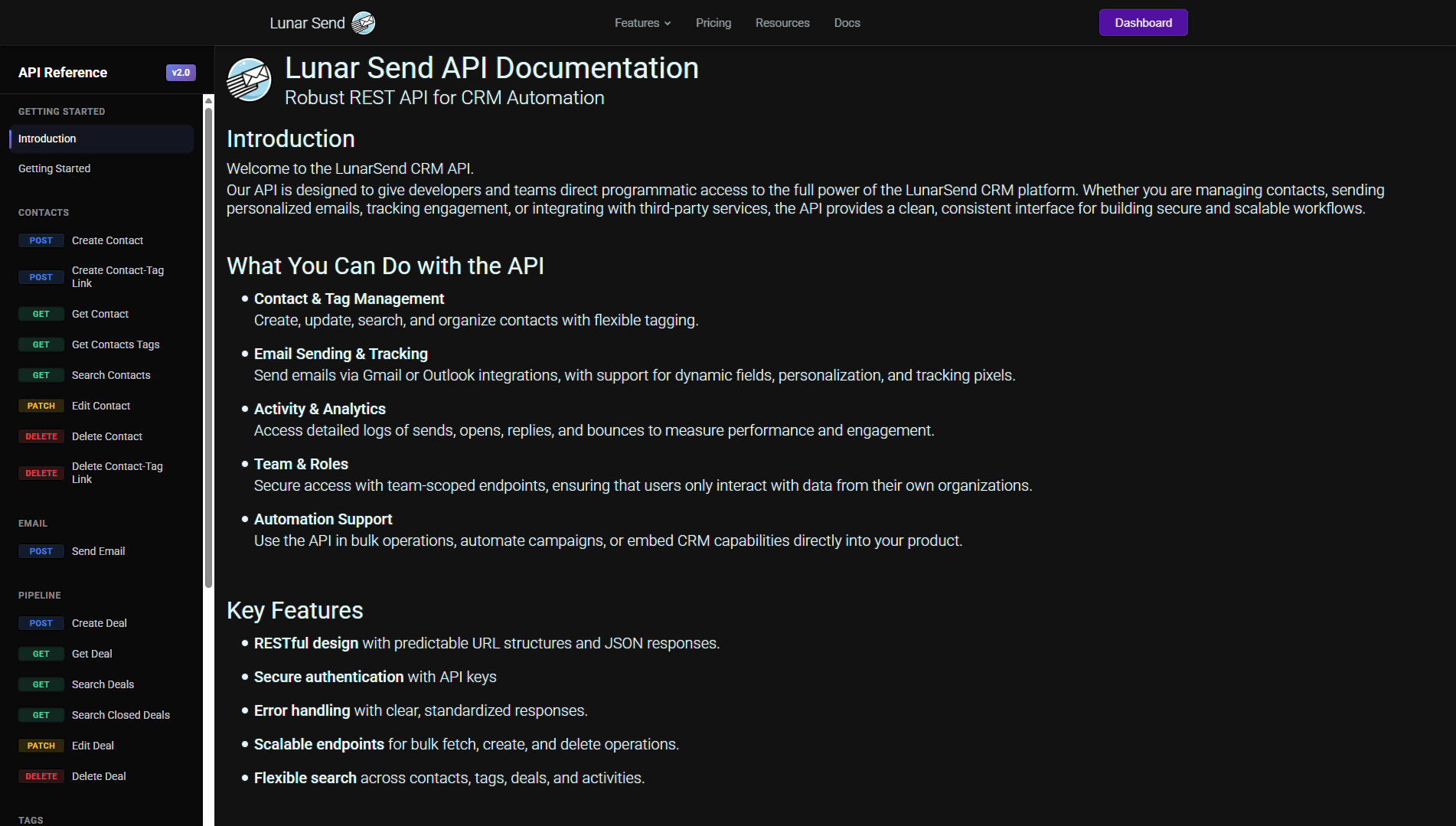Open the Search Contacts endpoint
This screenshot has width=1456, height=826.
111,375
